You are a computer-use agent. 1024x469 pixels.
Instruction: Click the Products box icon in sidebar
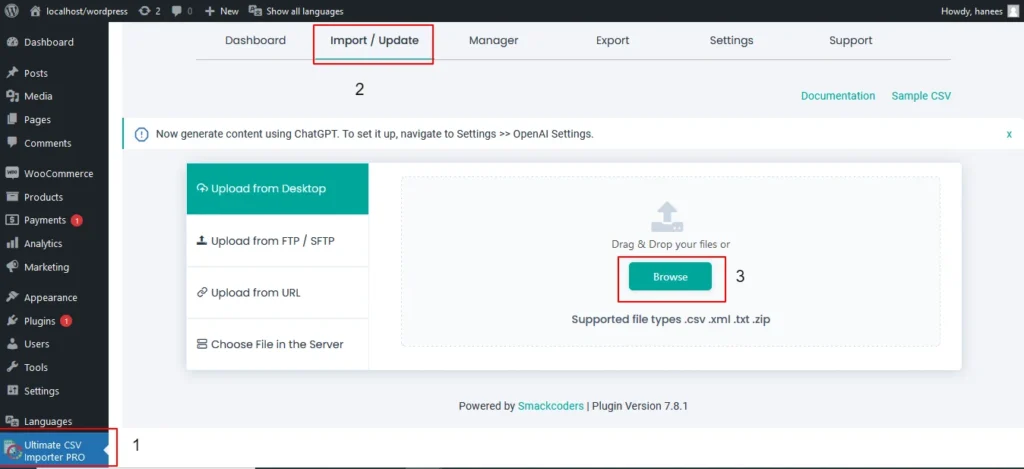tap(12, 197)
